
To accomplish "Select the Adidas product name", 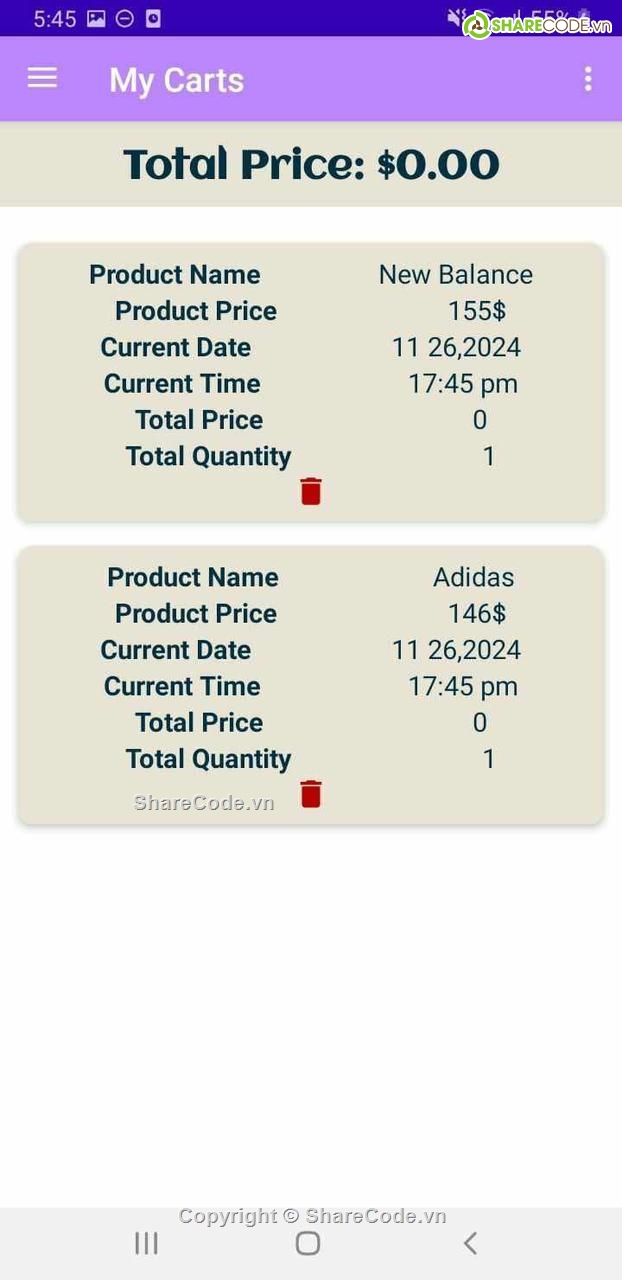I will pos(473,577).
